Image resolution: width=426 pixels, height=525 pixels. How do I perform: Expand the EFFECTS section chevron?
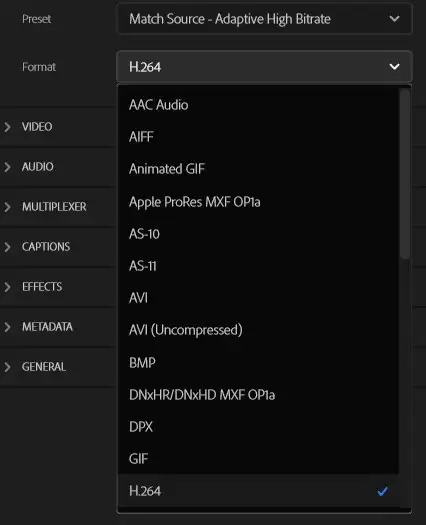pyautogui.click(x=7, y=287)
